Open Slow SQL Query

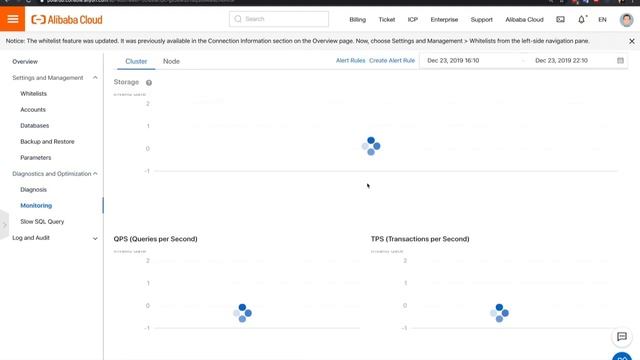click(x=42, y=221)
